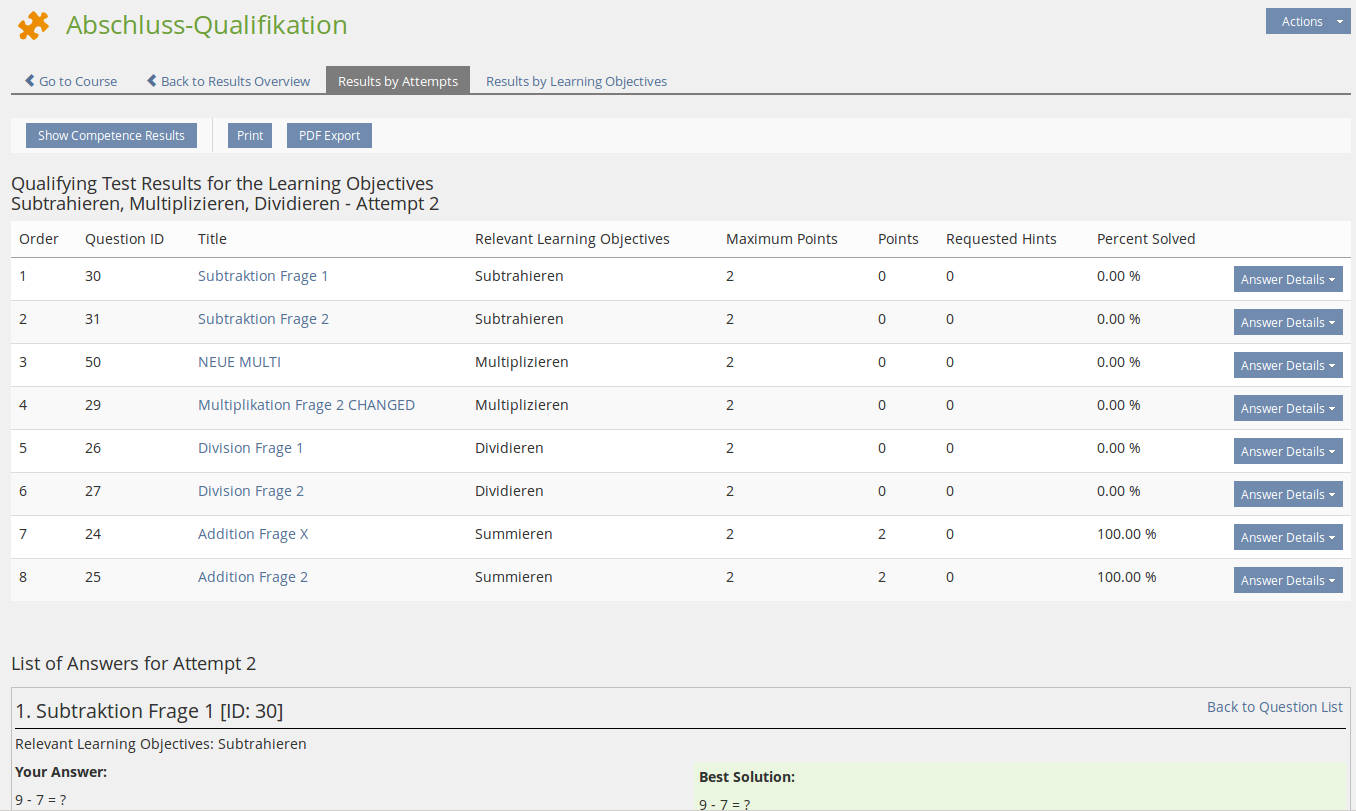1356x811 pixels.
Task: Expand Answer Details for Subtraktion Frage 1
Action: (x=1287, y=280)
